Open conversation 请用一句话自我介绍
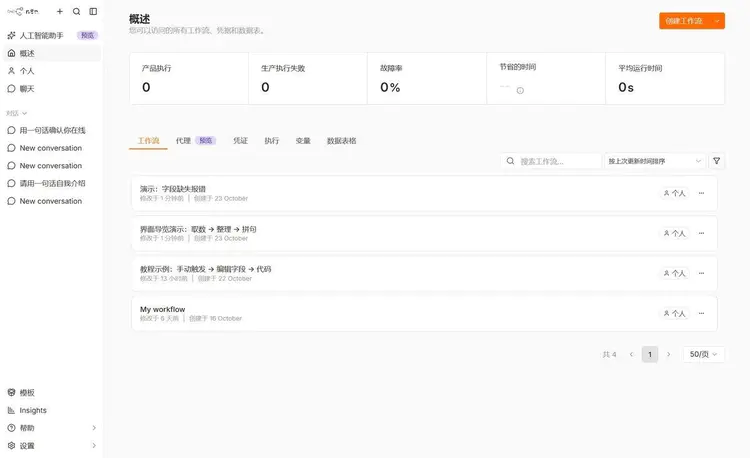 pyautogui.click(x=52, y=183)
